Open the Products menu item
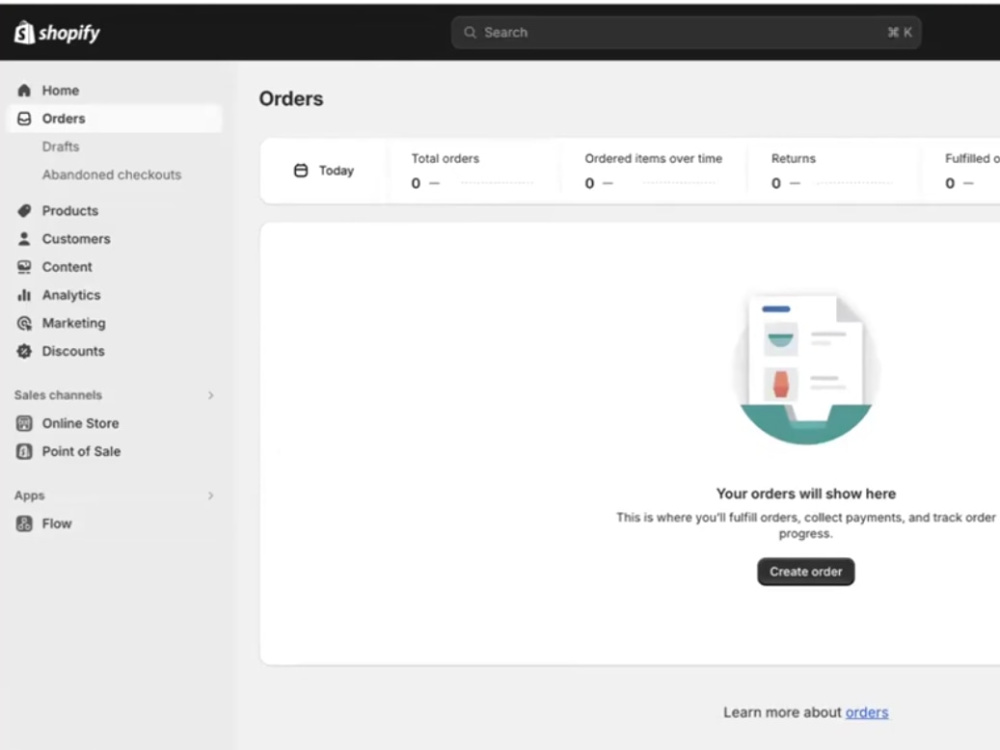The width and height of the screenshot is (1000, 750). [70, 210]
